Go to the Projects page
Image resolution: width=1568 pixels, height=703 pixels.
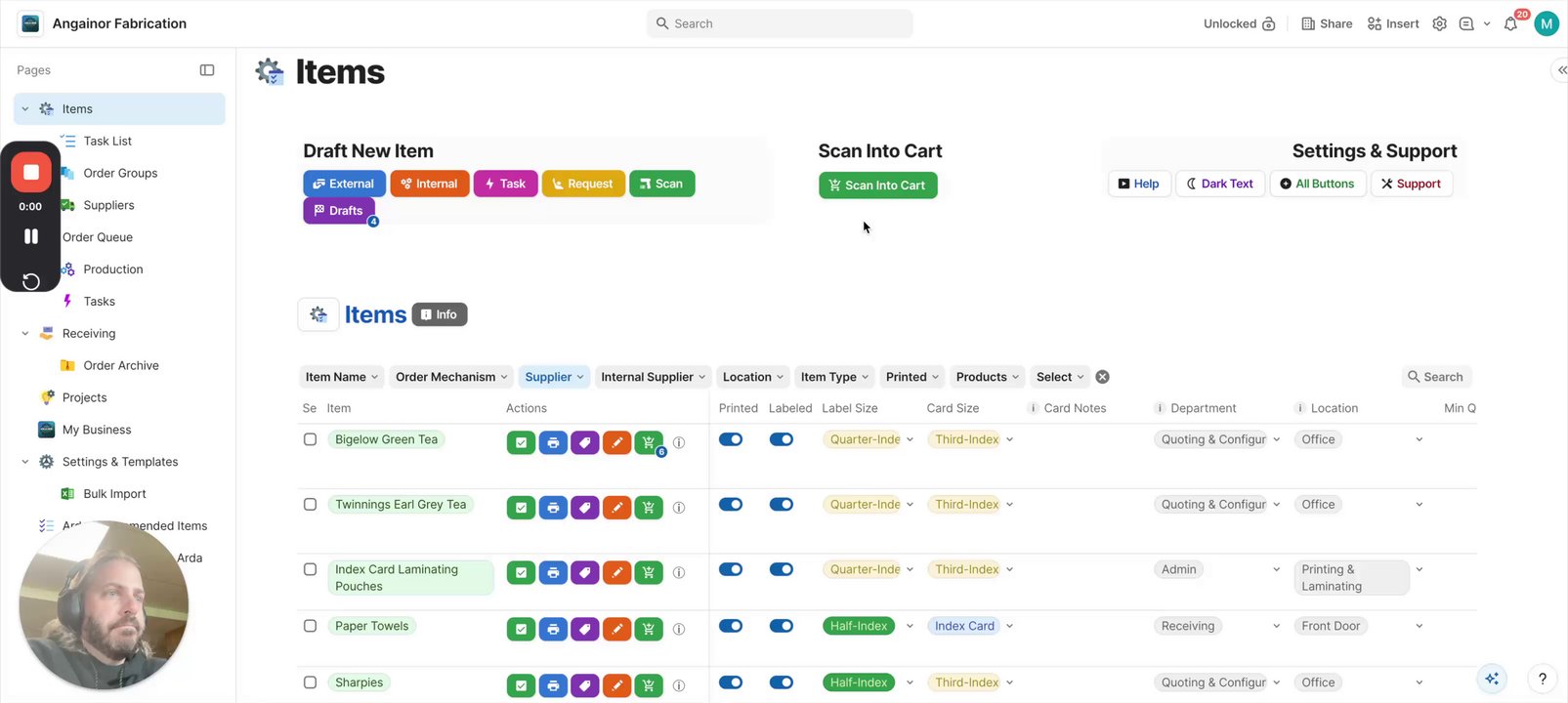point(84,397)
